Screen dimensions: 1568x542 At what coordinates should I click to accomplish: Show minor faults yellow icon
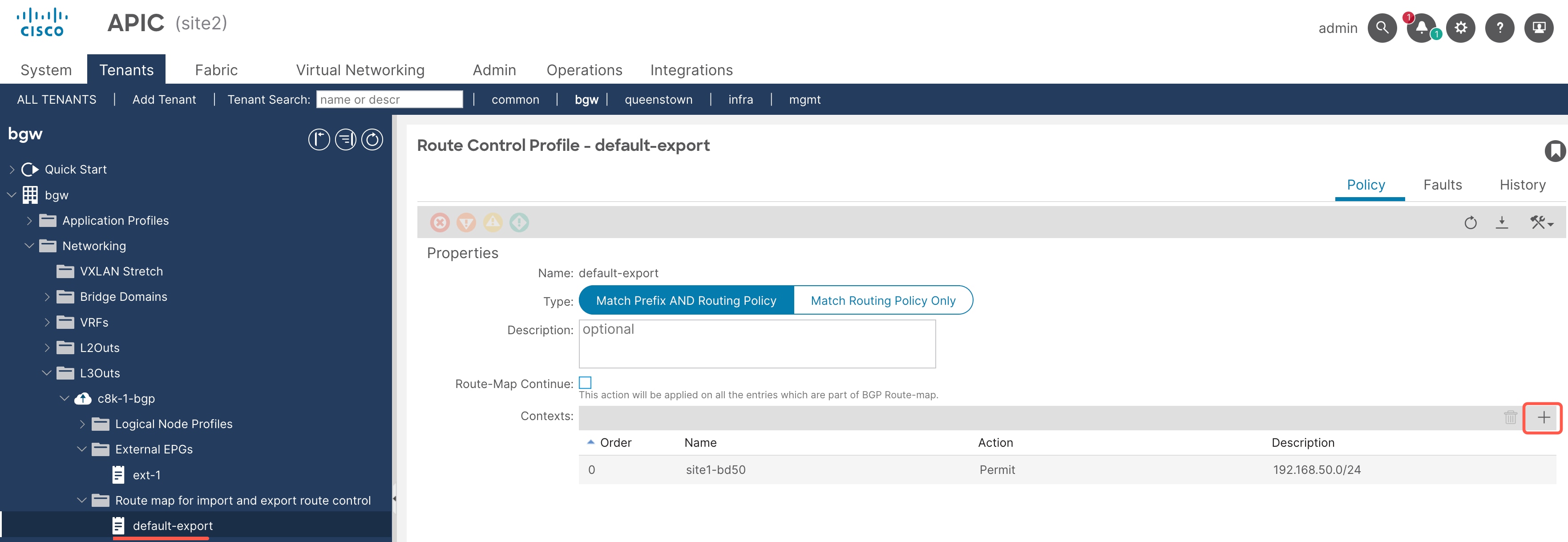(x=493, y=222)
